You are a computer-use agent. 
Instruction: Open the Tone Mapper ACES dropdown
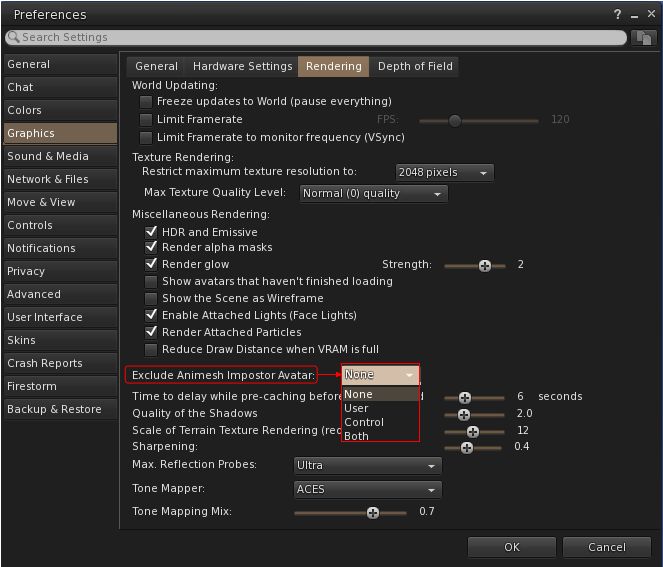pyautogui.click(x=367, y=490)
